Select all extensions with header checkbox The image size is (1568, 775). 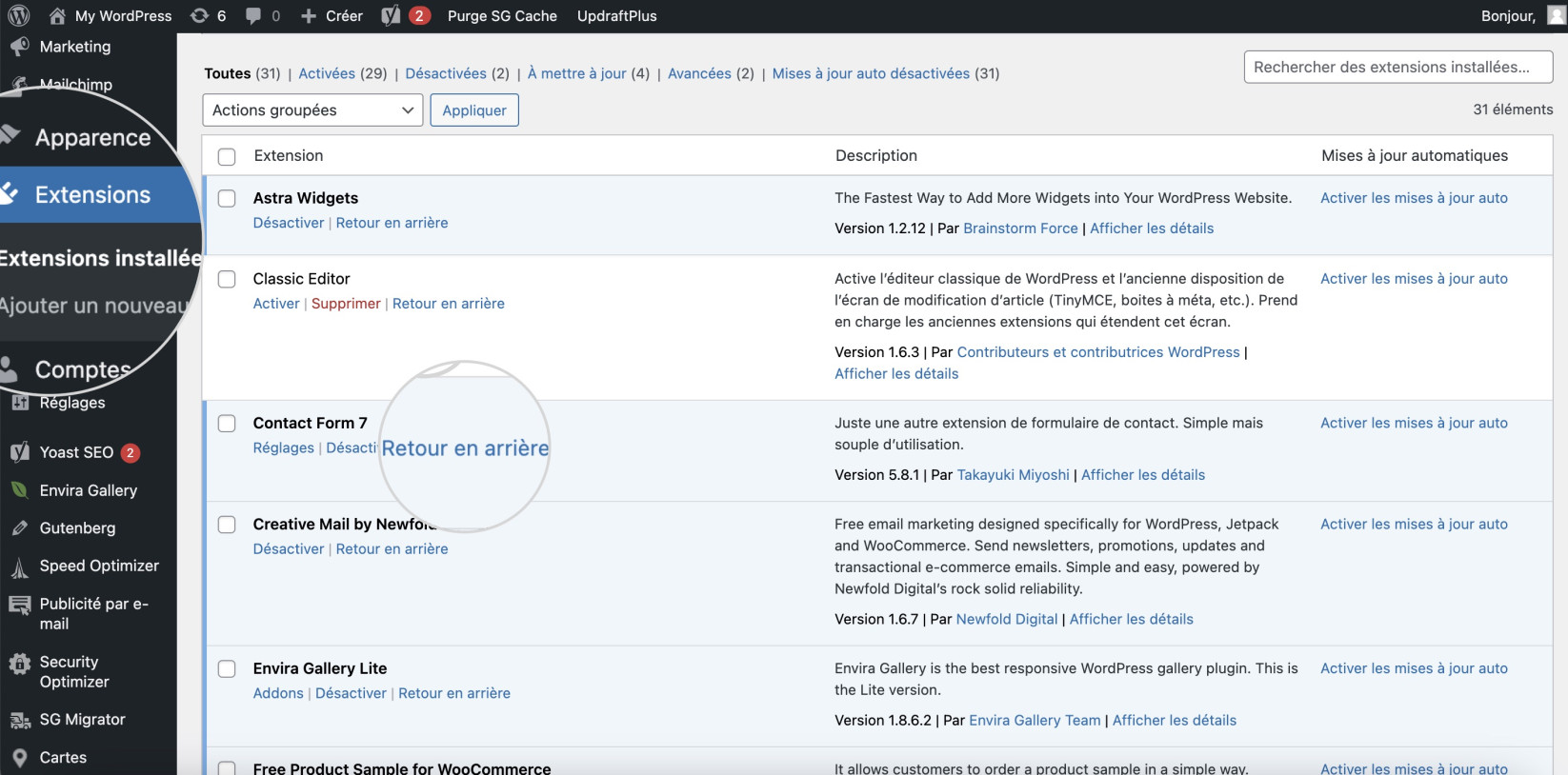pos(227,157)
